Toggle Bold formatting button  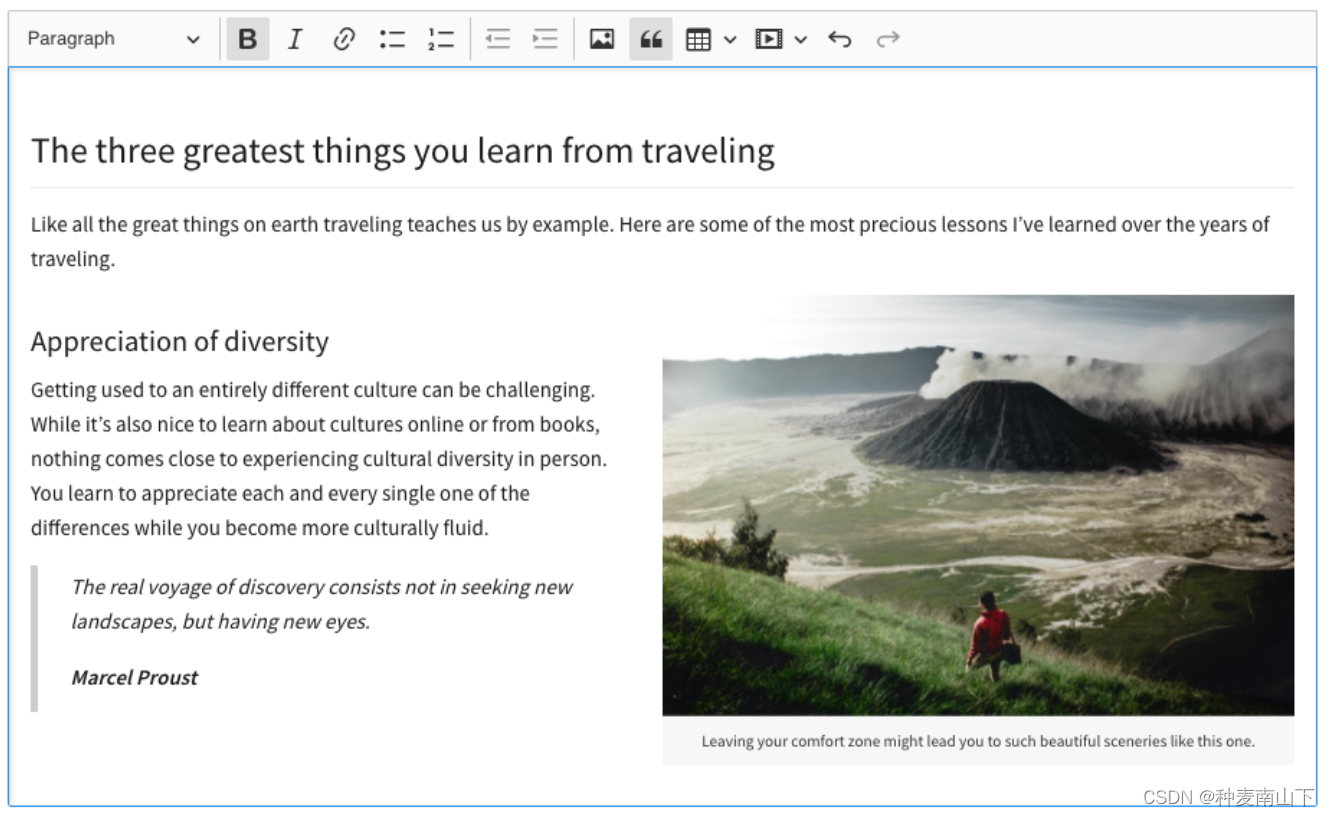coord(248,39)
